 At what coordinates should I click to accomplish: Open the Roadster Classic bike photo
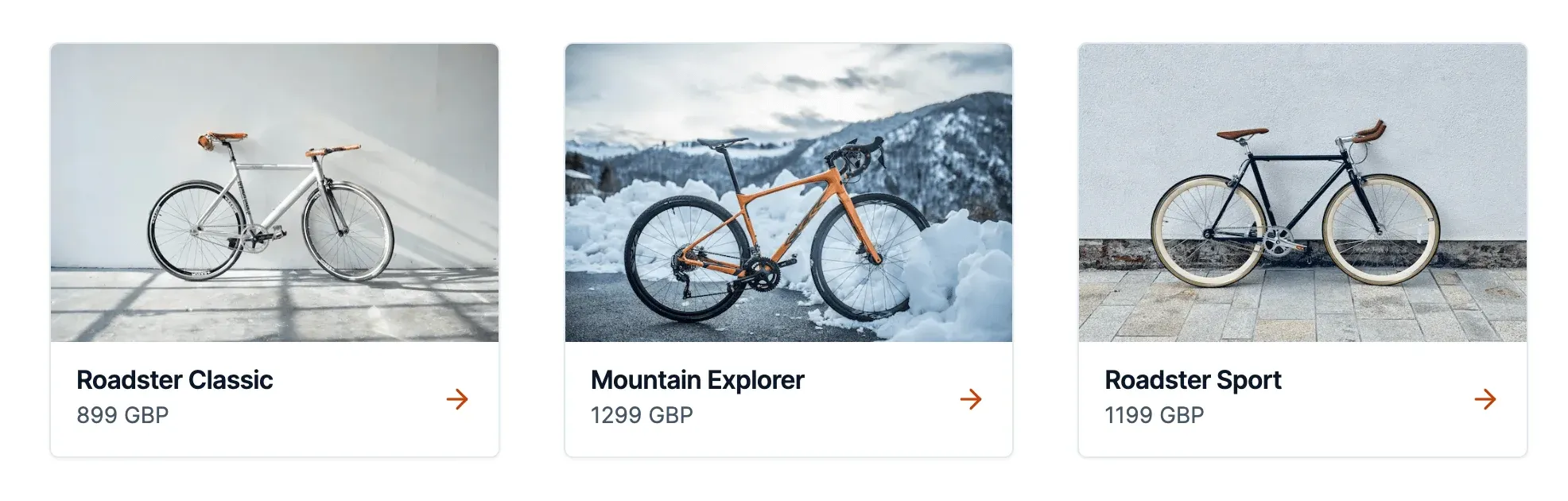(274, 192)
